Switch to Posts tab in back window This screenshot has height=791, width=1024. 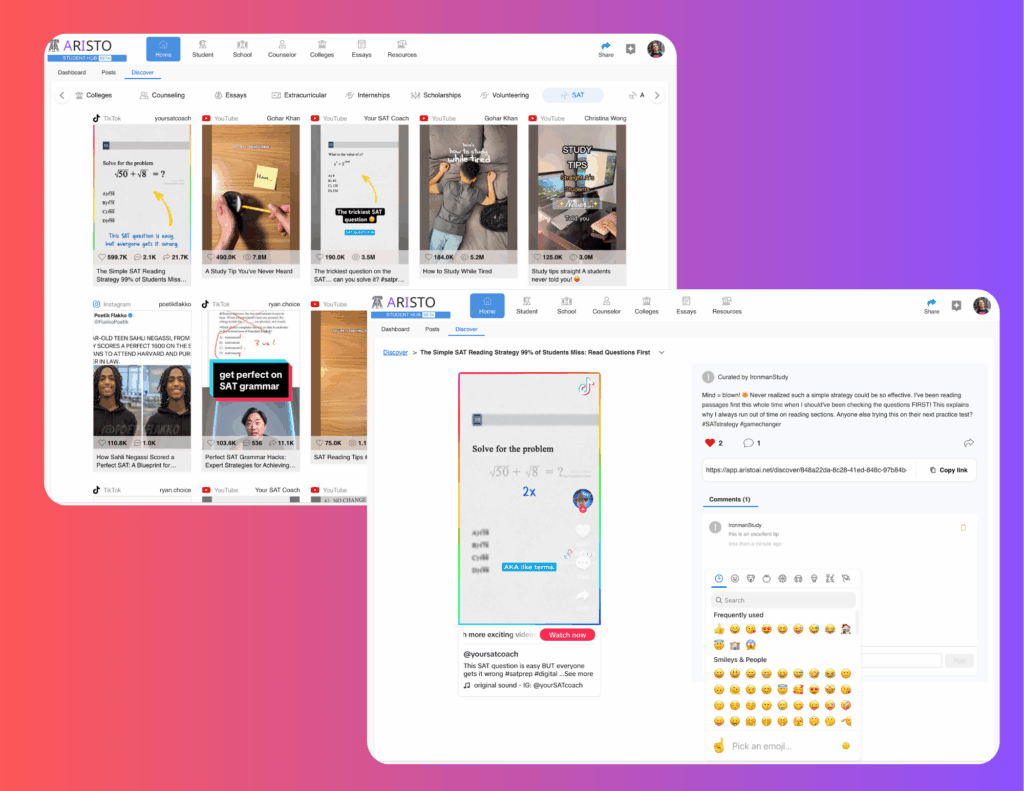point(108,73)
